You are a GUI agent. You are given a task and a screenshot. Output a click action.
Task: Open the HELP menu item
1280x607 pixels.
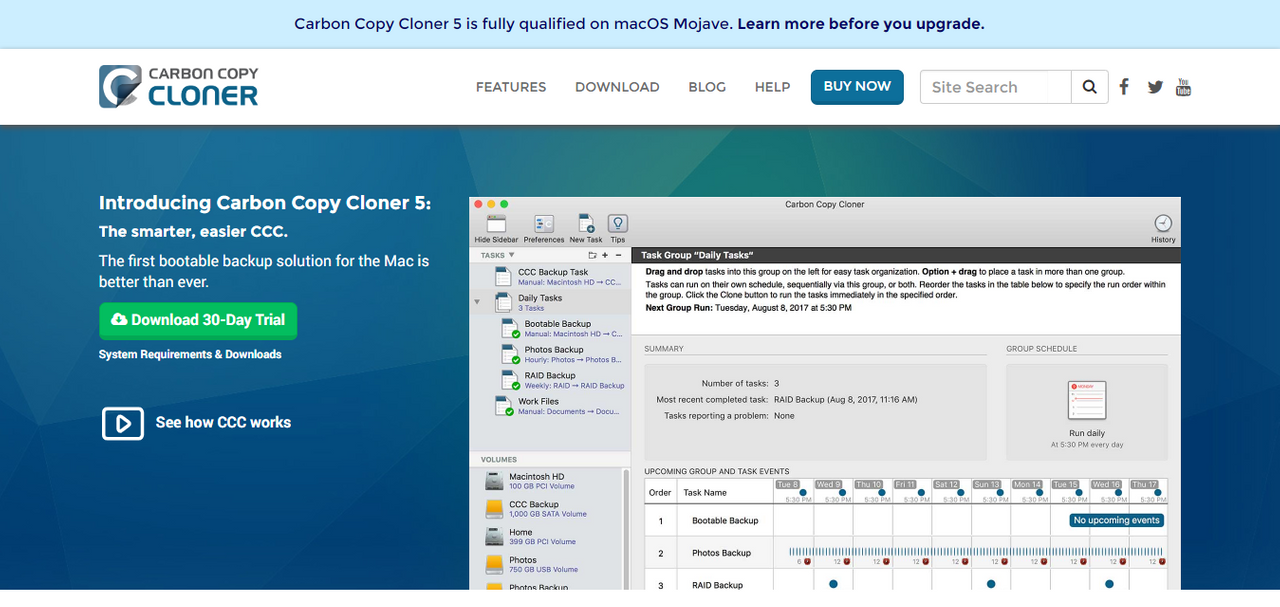point(772,87)
